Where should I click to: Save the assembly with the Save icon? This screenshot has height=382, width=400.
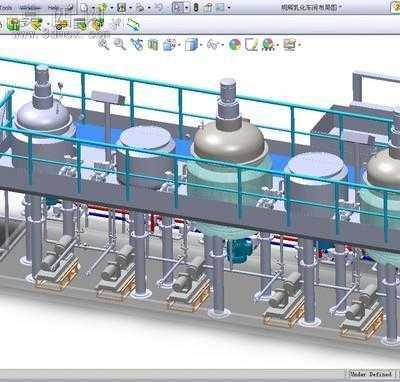(x=121, y=7)
